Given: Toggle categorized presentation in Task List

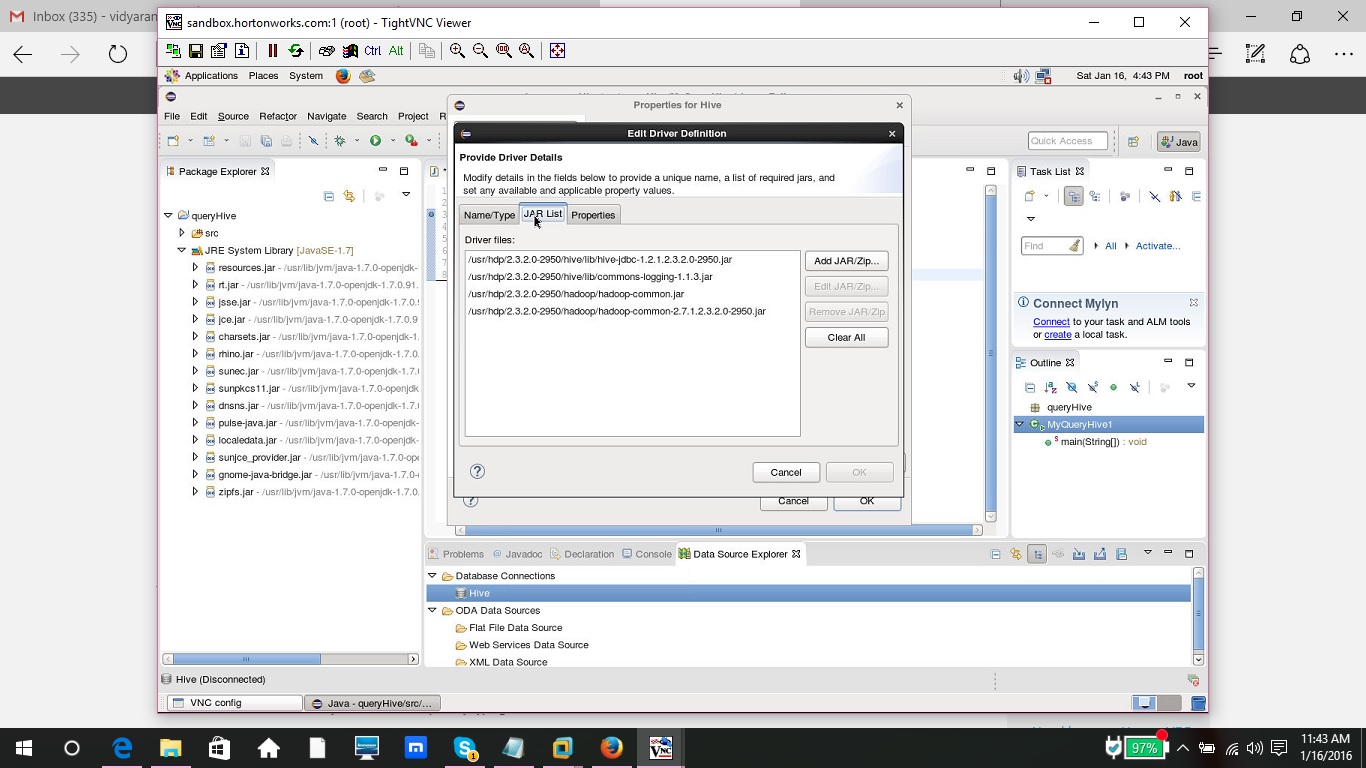Looking at the screenshot, I should click(x=1073, y=196).
